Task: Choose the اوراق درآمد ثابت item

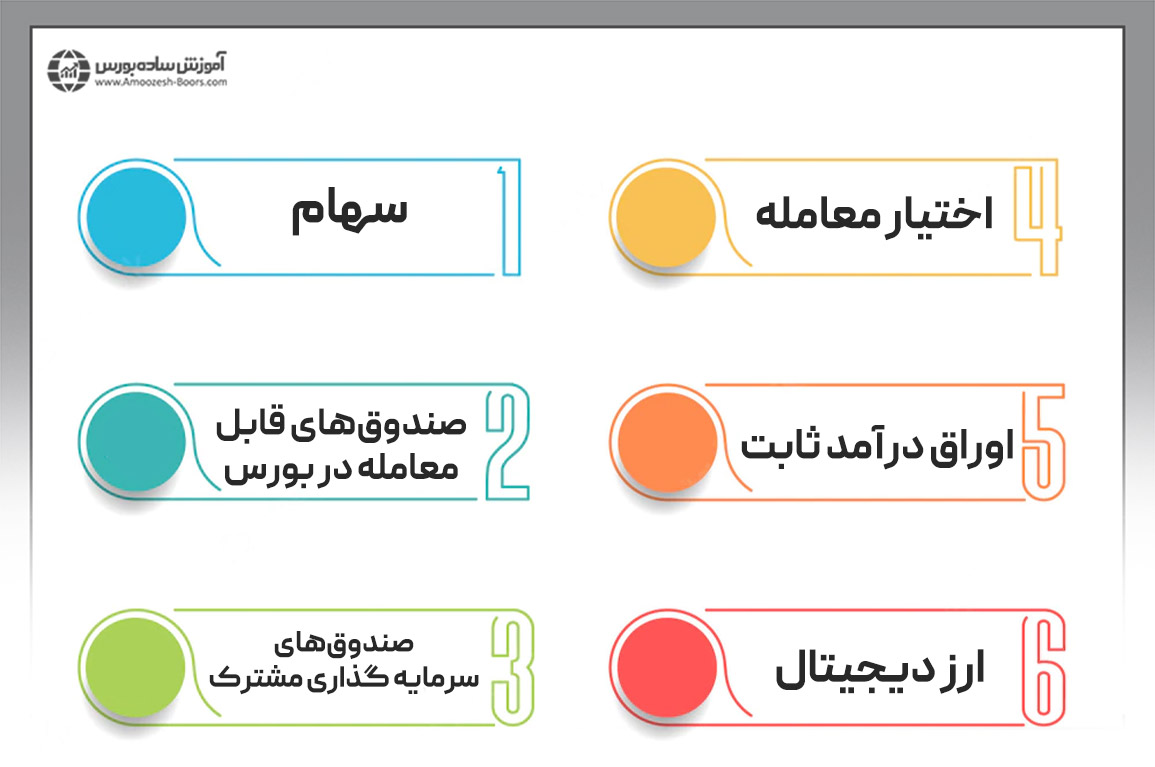Action: [876, 446]
